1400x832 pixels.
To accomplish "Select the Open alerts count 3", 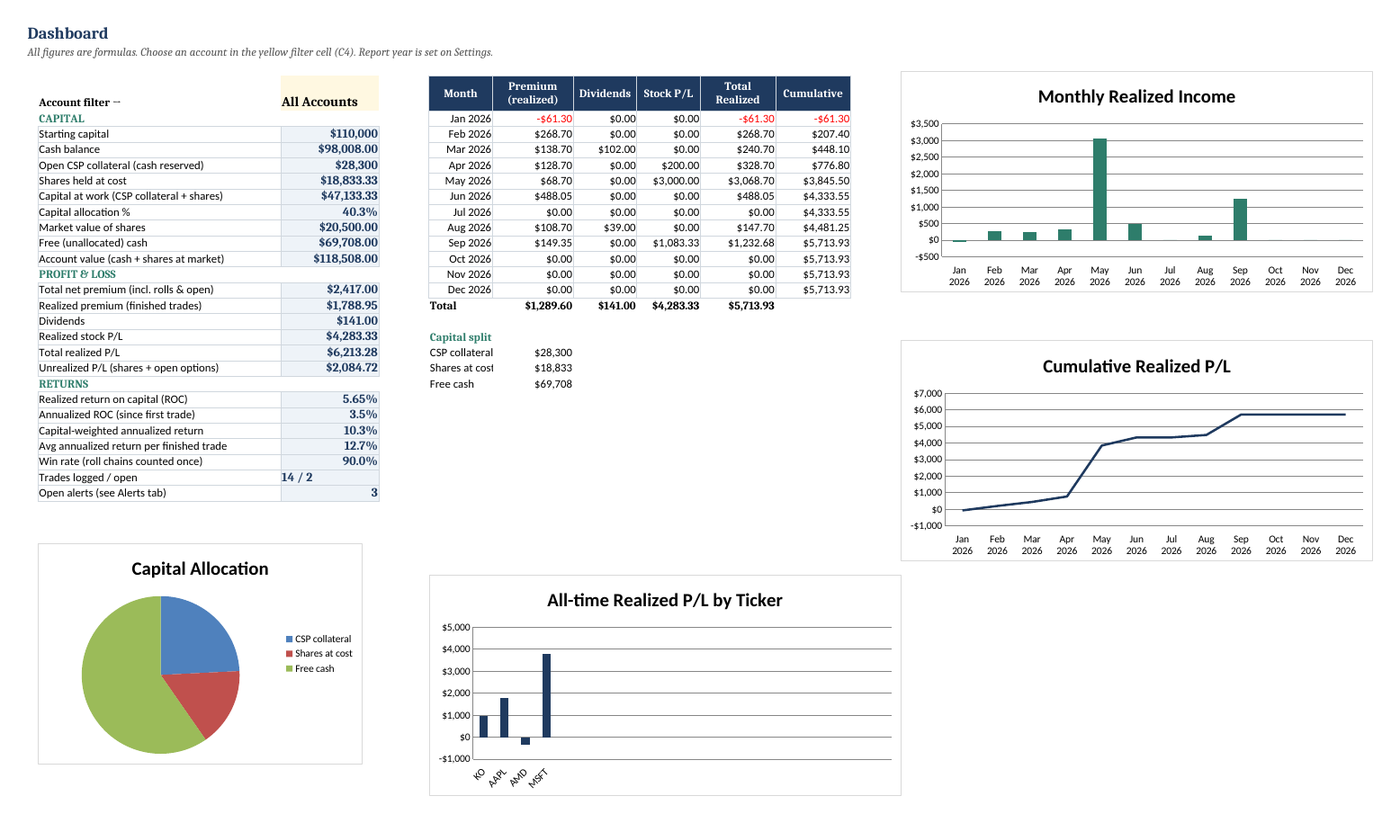I will click(x=330, y=493).
